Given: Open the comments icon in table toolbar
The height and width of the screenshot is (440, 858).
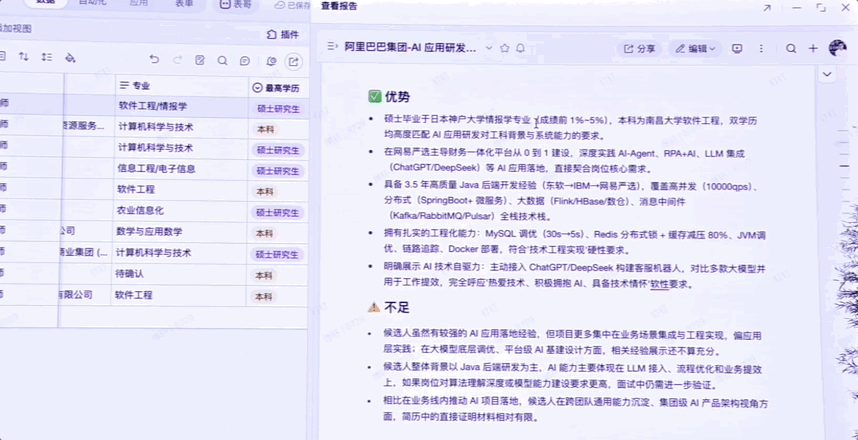Looking at the screenshot, I should (245, 60).
